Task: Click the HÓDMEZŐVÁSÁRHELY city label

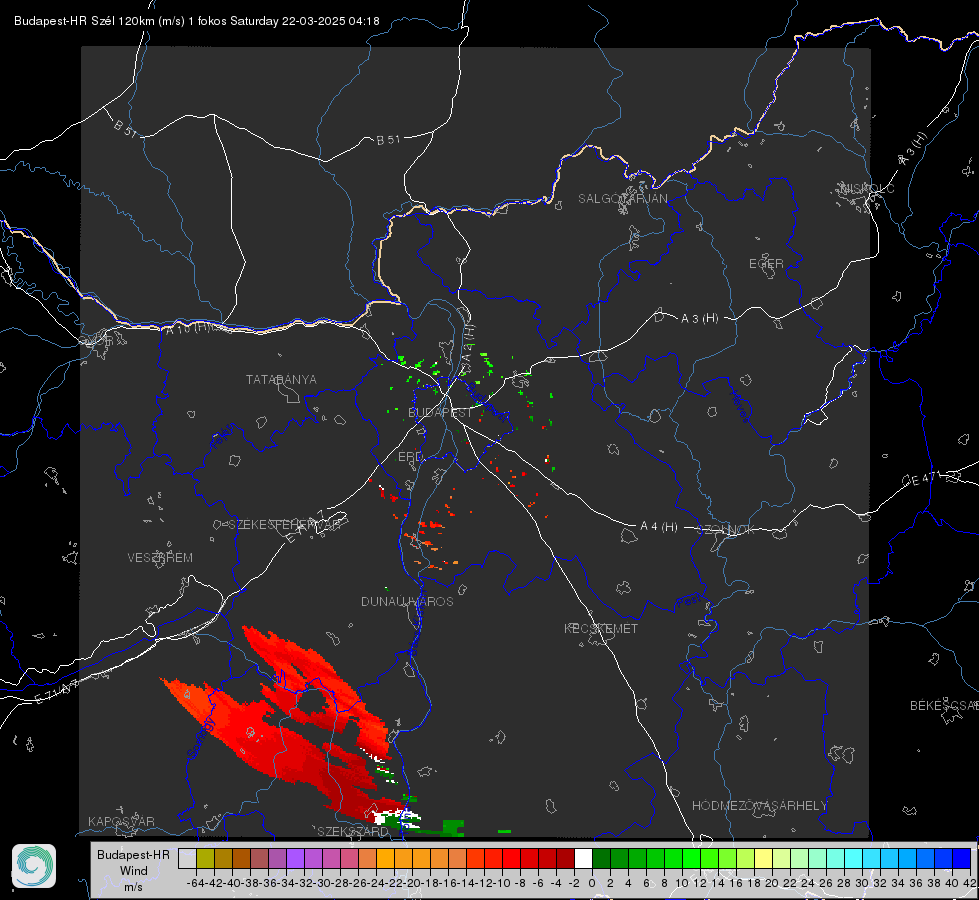Action: 759,806
